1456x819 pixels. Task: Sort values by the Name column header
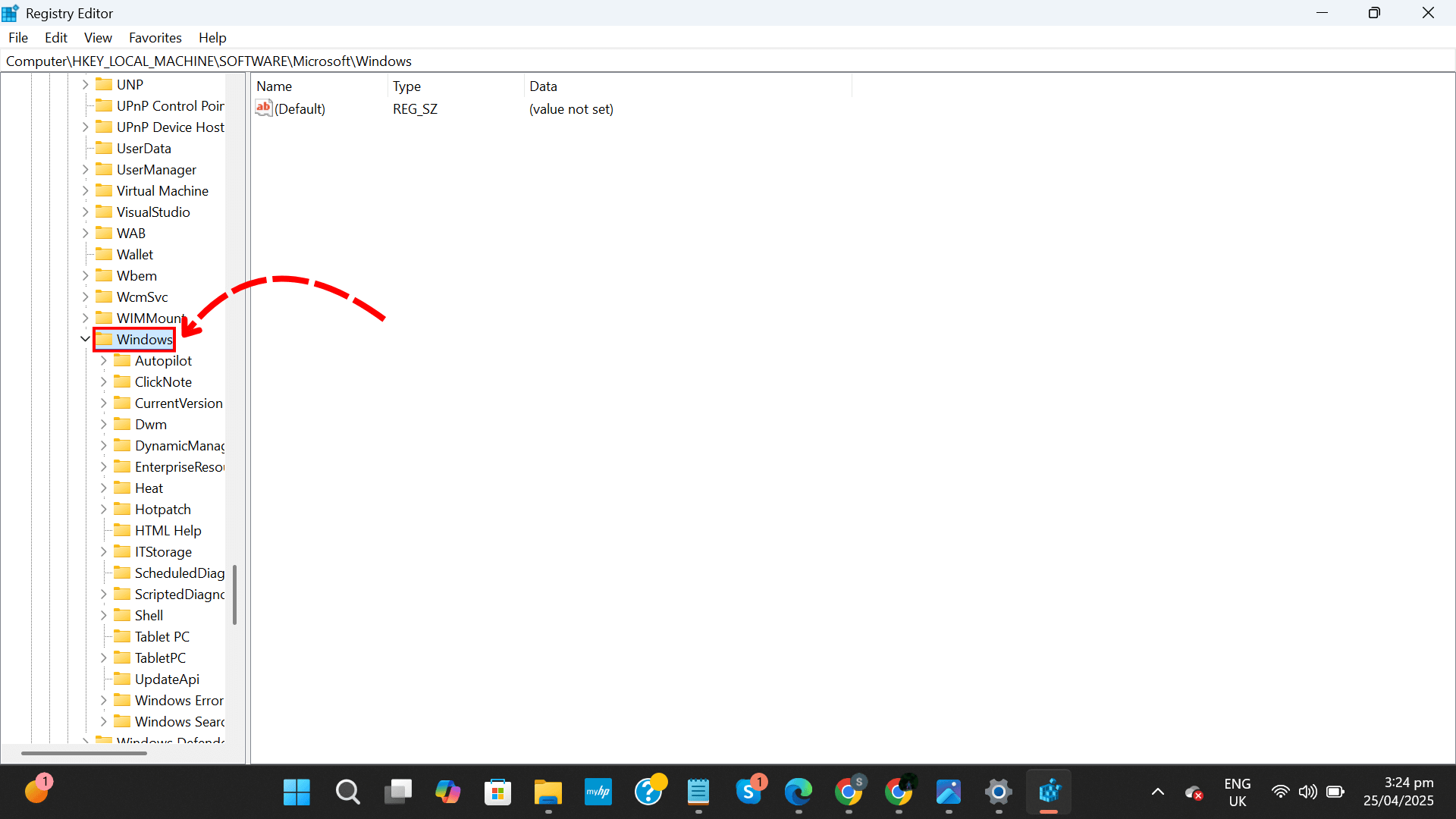(x=275, y=86)
